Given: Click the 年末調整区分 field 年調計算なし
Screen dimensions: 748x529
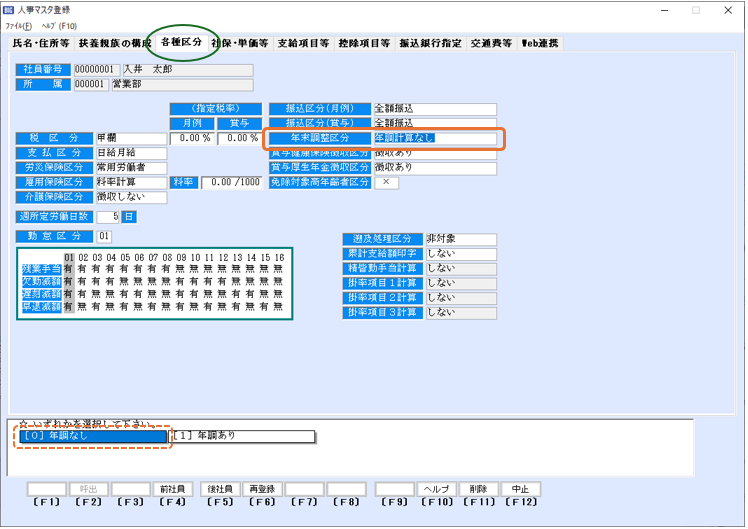Looking at the screenshot, I should tap(435, 139).
